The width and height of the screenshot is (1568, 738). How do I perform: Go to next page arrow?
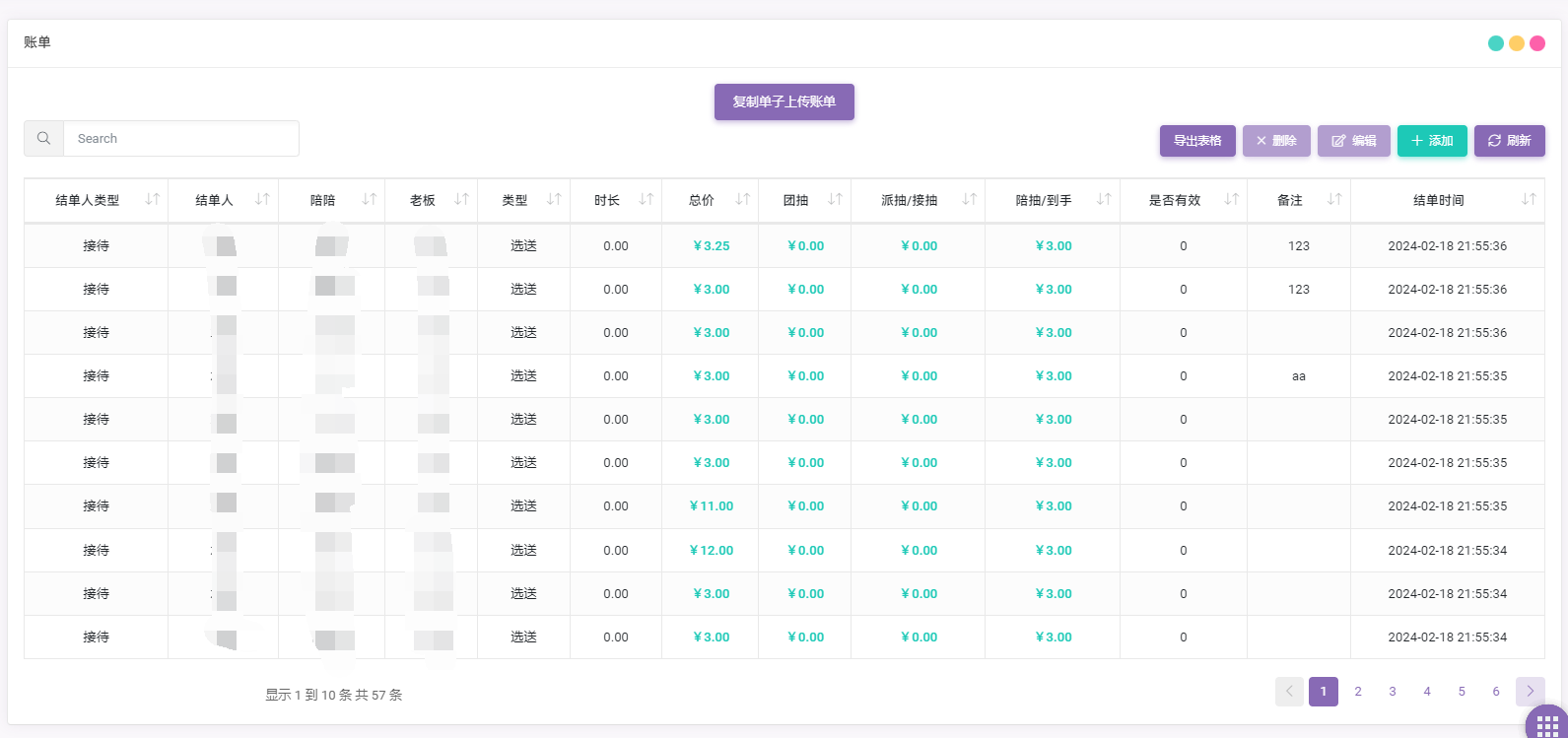click(x=1531, y=692)
